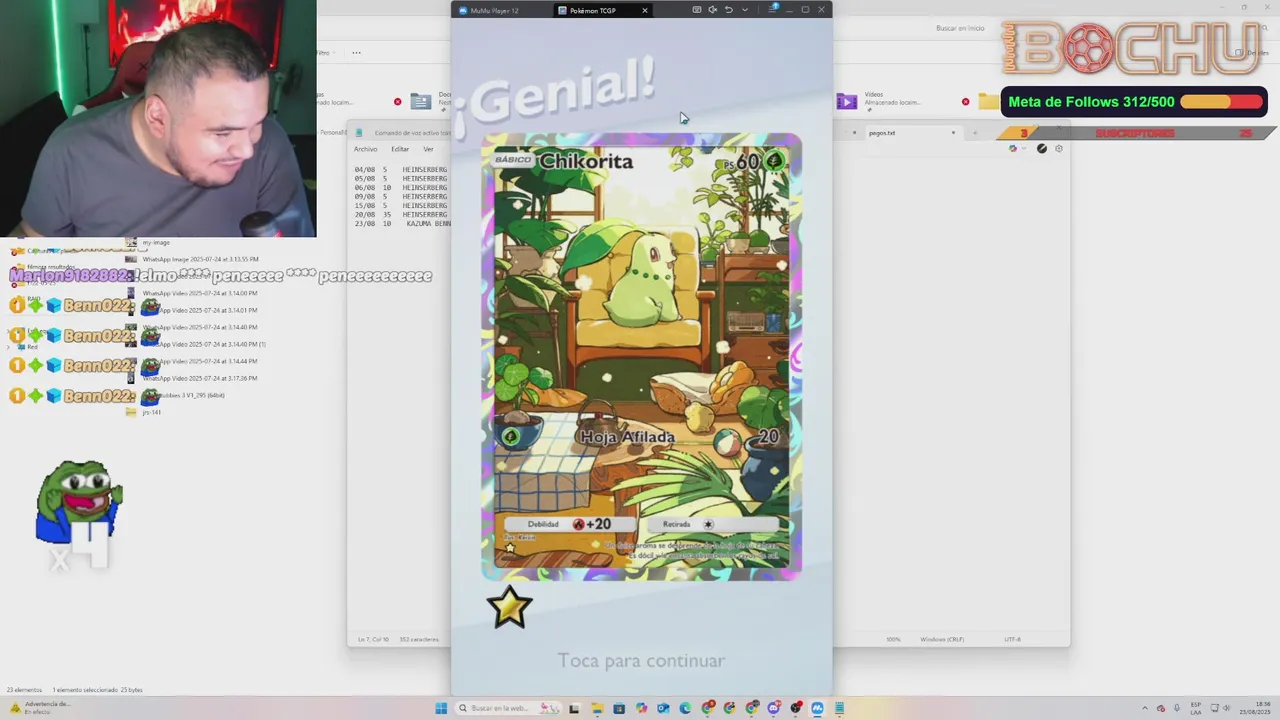Open Microsoft Store from the taskbar

click(619, 709)
